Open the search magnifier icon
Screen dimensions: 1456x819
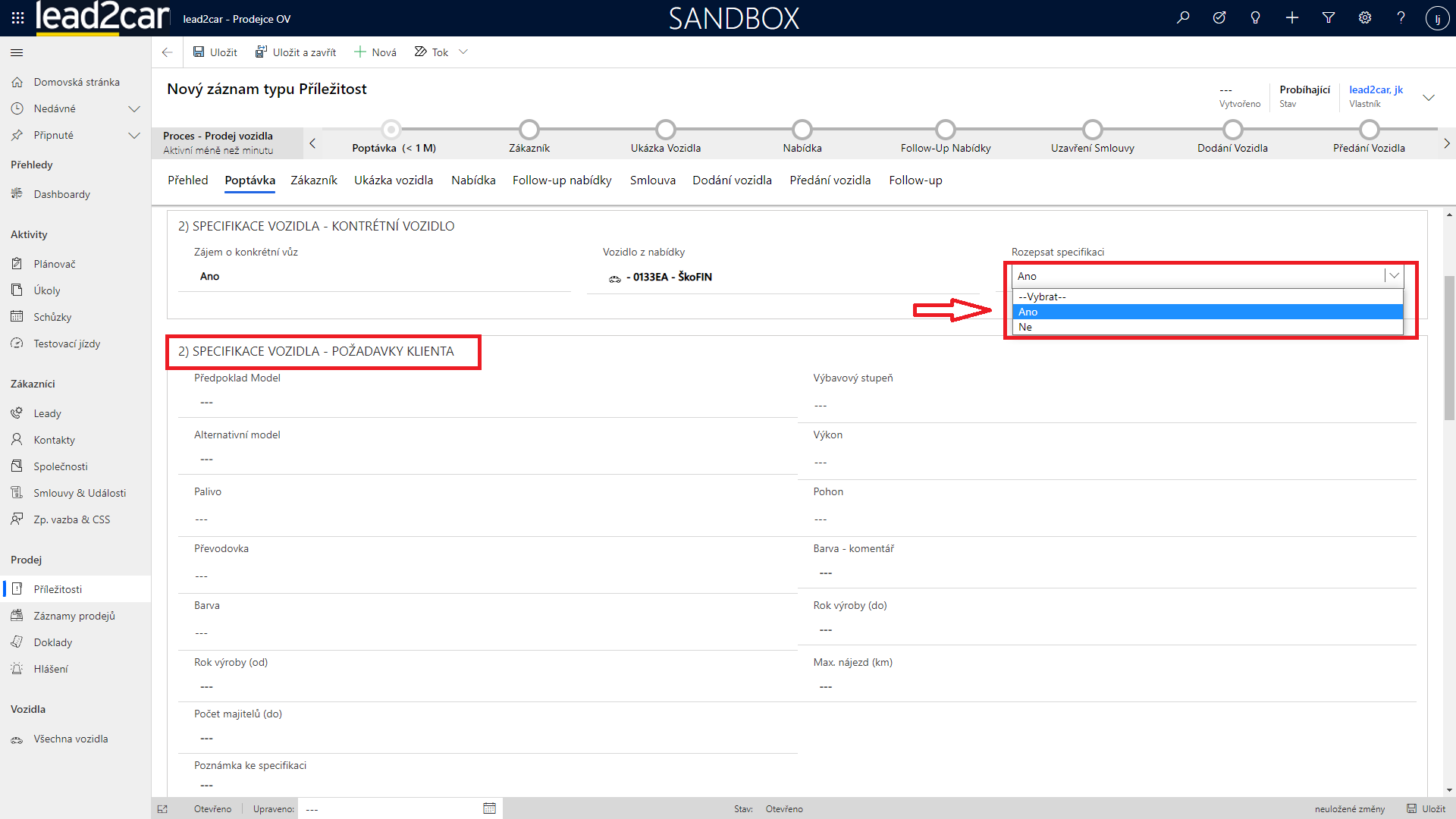click(1183, 17)
